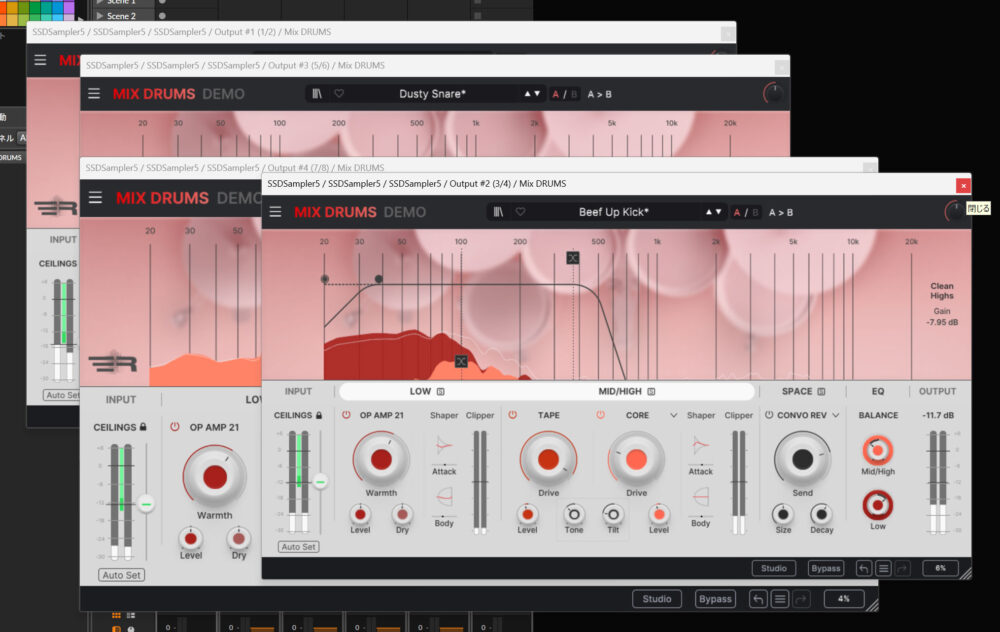The height and width of the screenshot is (632, 1000).
Task: Click the TAPE Level knob
Action: click(x=527, y=514)
